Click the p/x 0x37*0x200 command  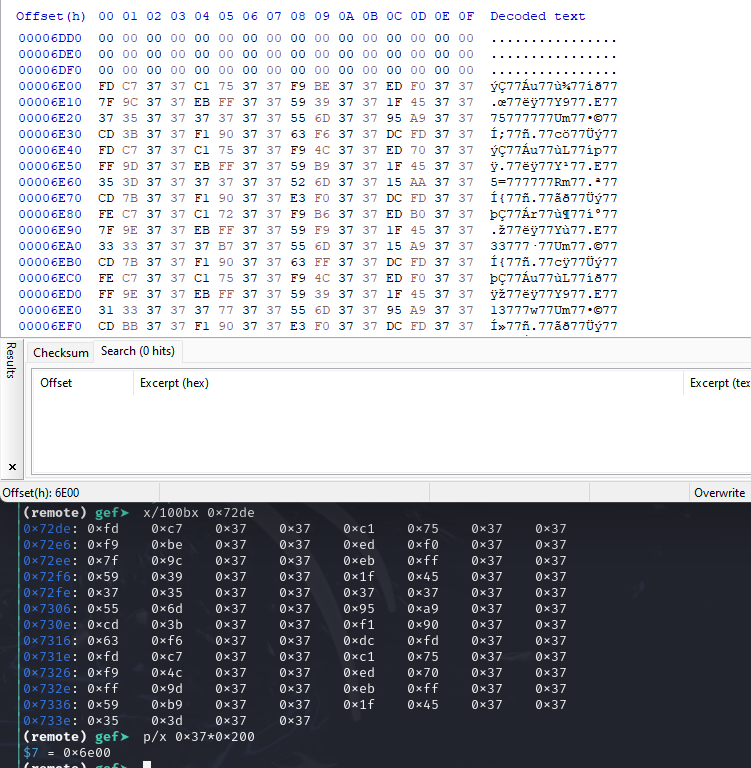pyautogui.click(x=198, y=737)
